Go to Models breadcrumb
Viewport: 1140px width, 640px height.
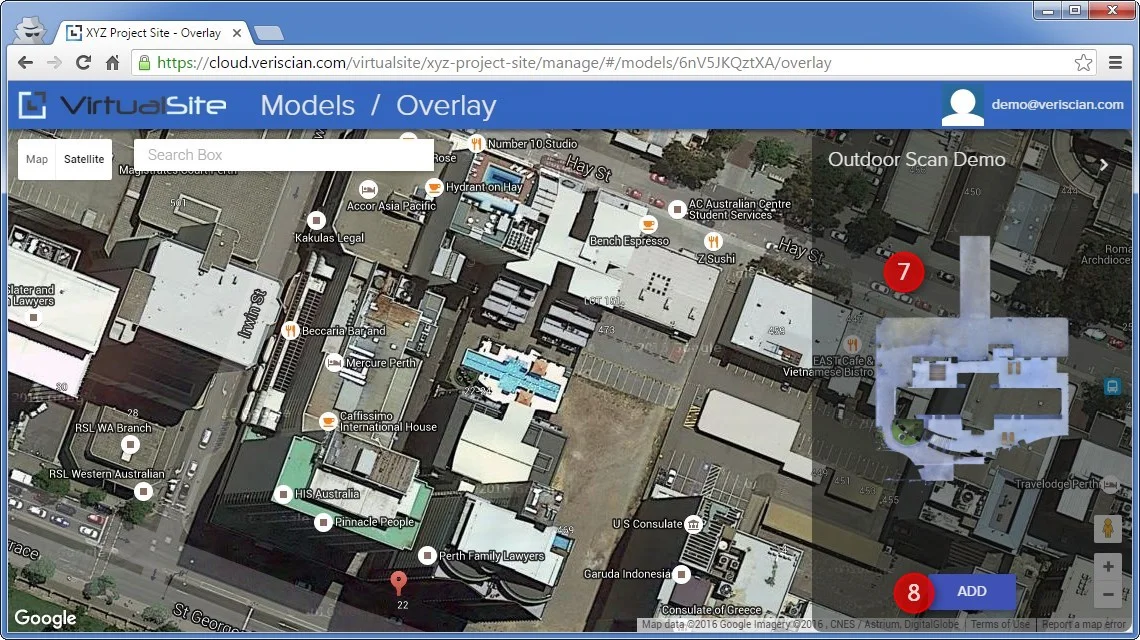click(308, 105)
